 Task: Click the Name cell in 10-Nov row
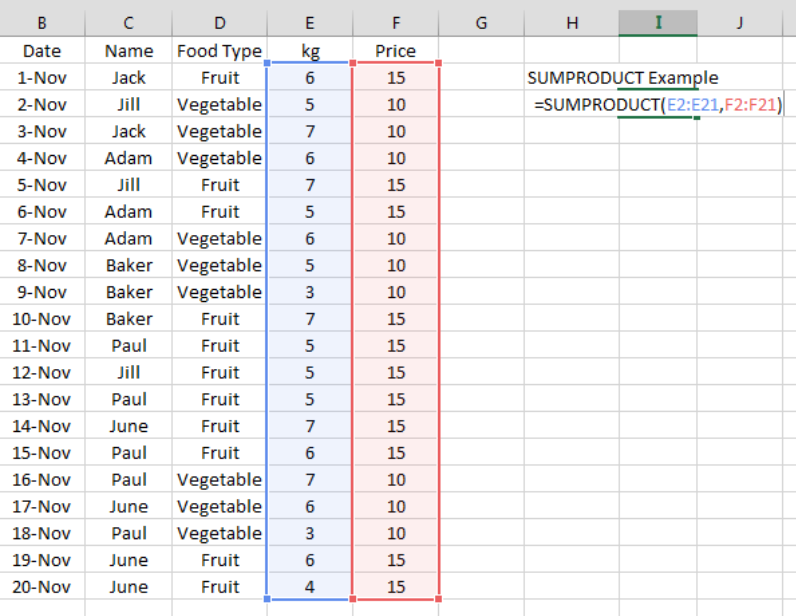pyautogui.click(x=129, y=319)
